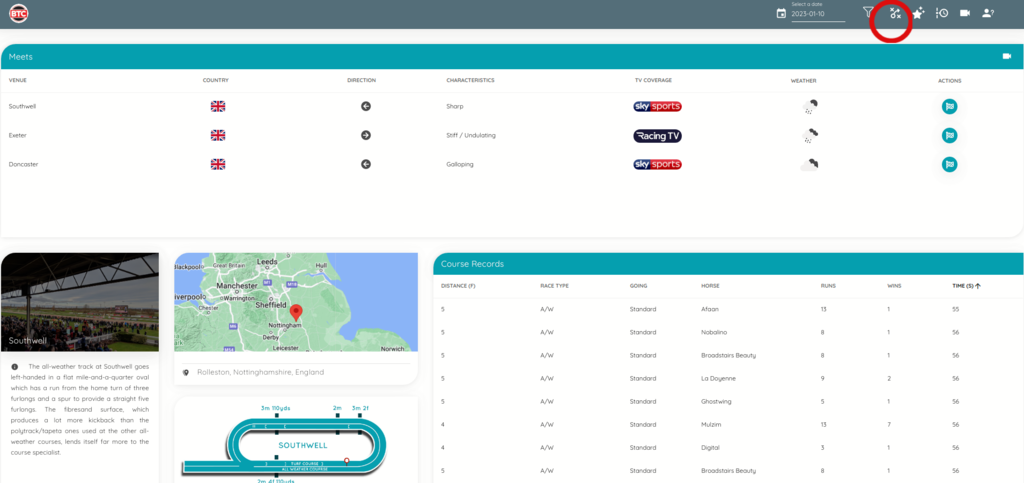This screenshot has width=1024, height=483.
Task: Click the flag action button for Southwell
Action: tap(949, 106)
